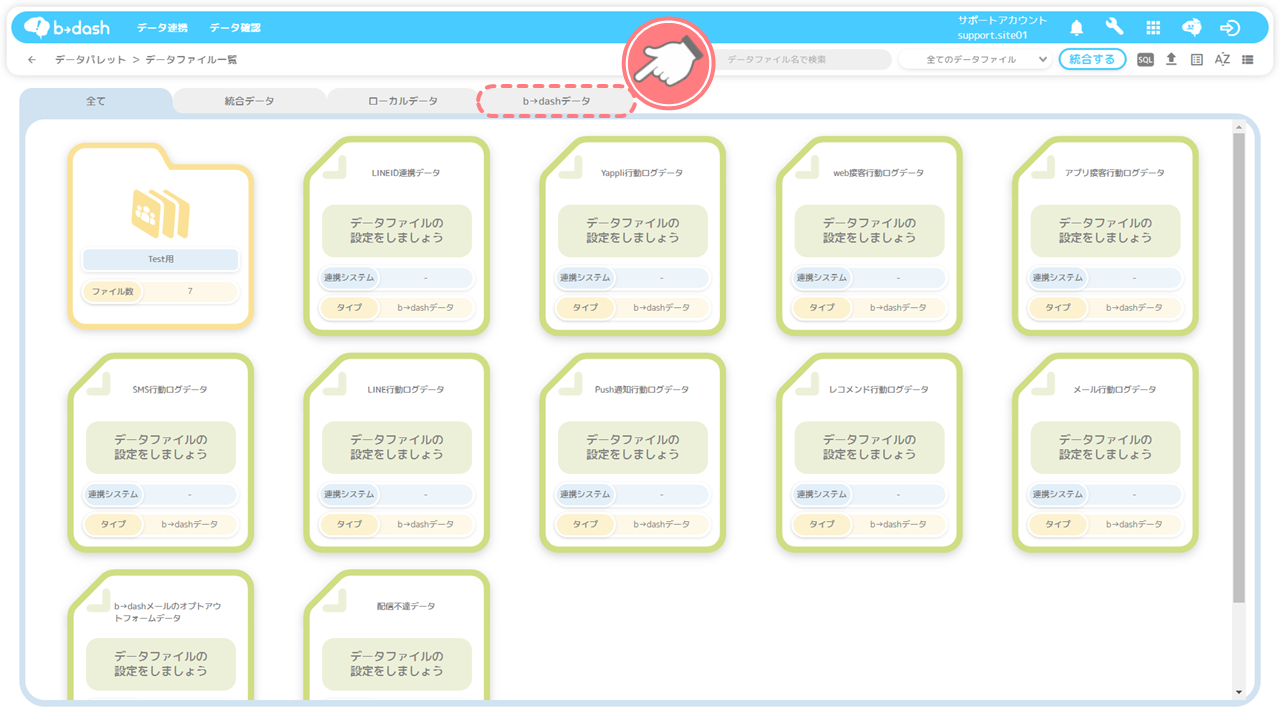Switch to list view icon

(x=1248, y=60)
